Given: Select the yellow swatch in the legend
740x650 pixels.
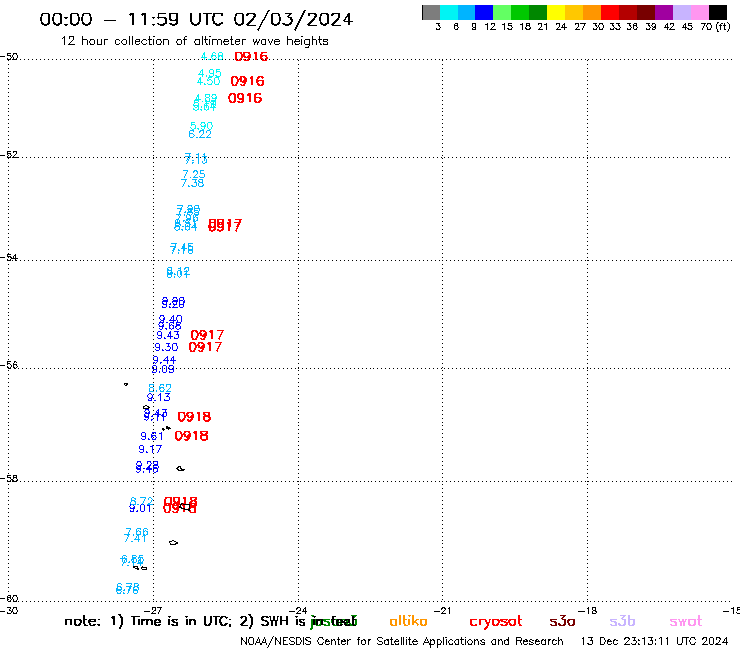Looking at the screenshot, I should click(x=556, y=12).
